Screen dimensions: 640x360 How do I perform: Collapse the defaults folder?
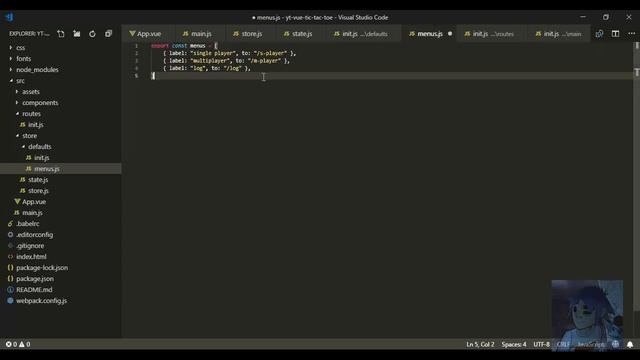pos(40,147)
